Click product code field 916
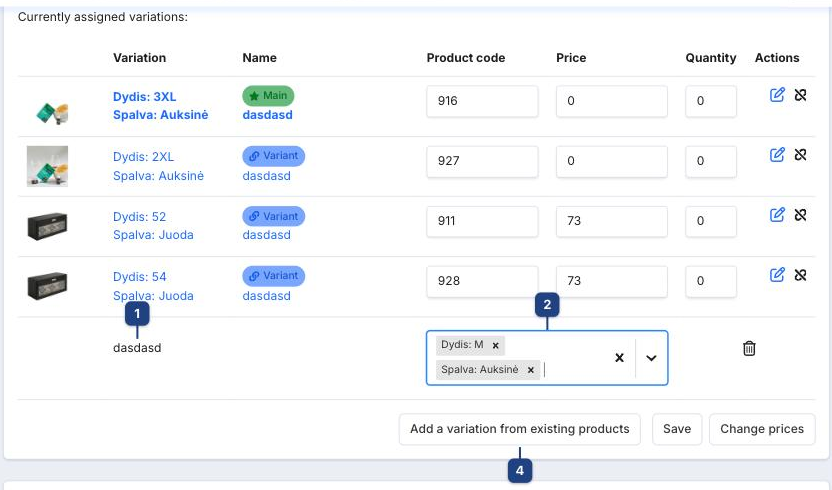This screenshot has height=490, width=832. (482, 101)
